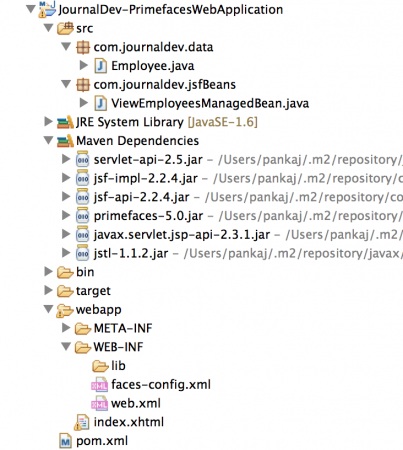The width and height of the screenshot is (403, 450).
Task: Select the JournalDev-PrimefacesWebApplication project name
Action: pyautogui.click(x=171, y=10)
